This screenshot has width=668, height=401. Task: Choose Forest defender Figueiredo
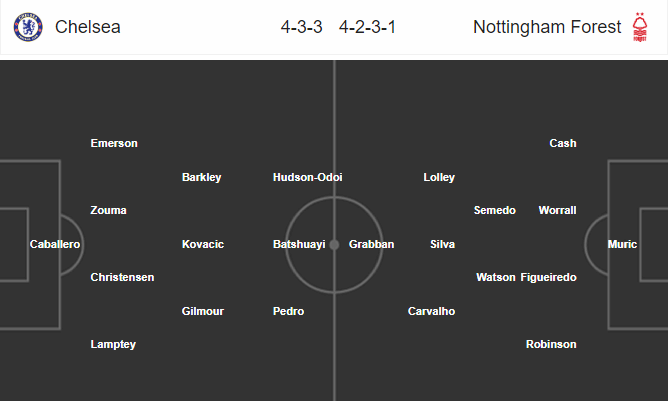point(549,277)
